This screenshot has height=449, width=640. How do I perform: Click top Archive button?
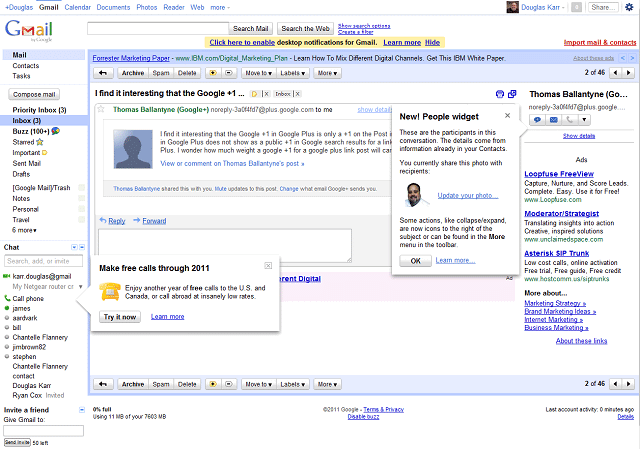pos(133,73)
